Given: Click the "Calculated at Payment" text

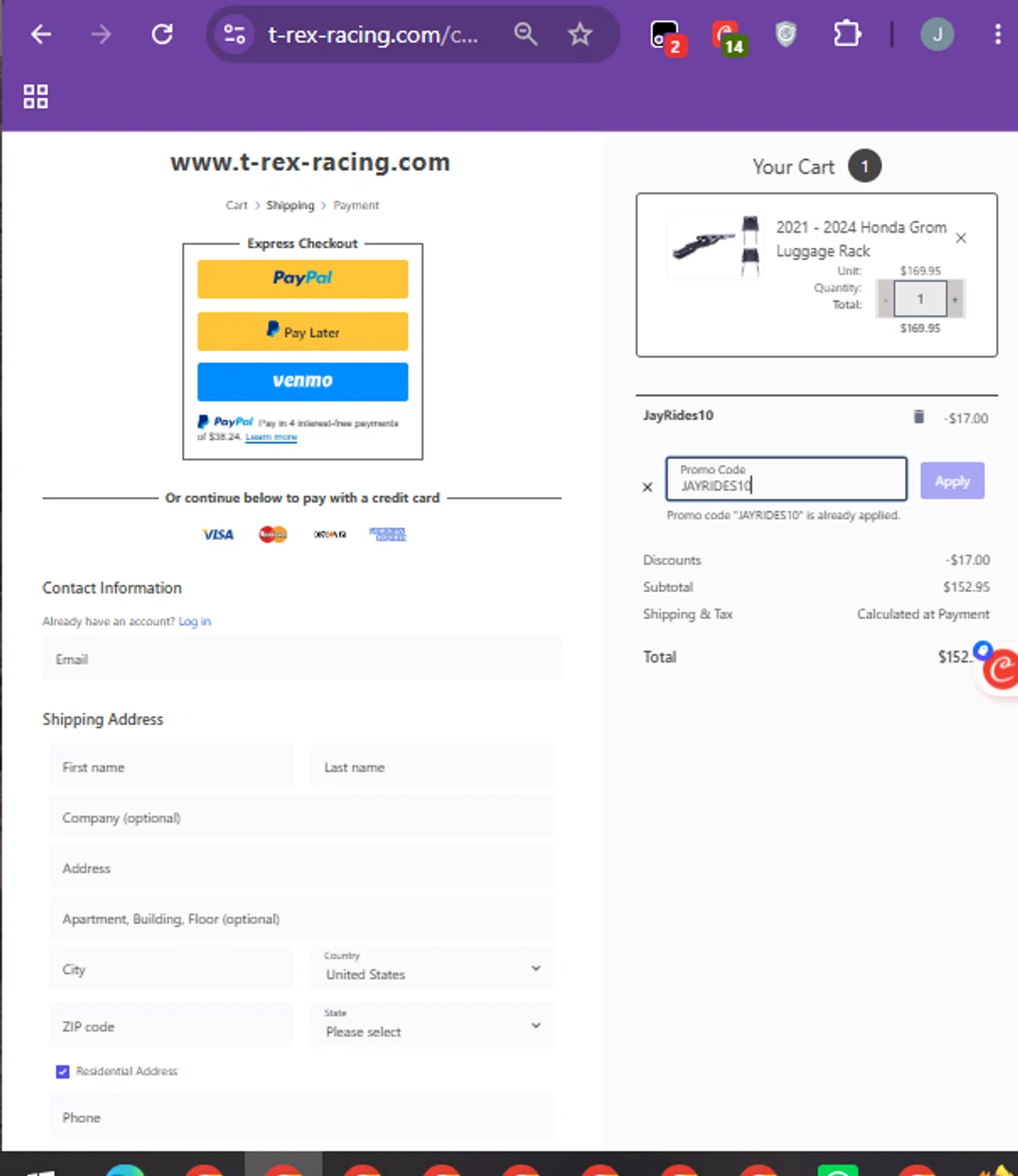Looking at the screenshot, I should (x=923, y=614).
